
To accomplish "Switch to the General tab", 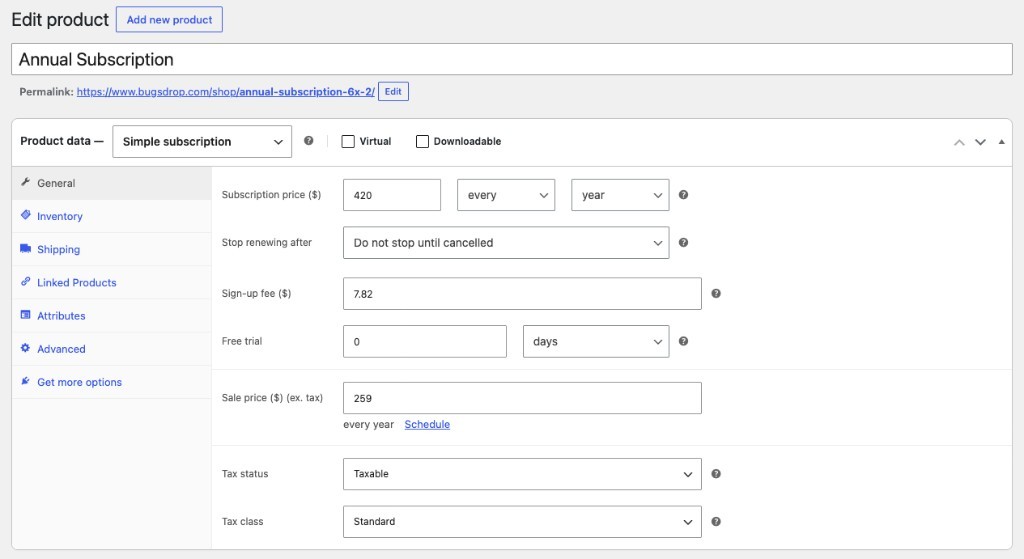I will [112, 183].
